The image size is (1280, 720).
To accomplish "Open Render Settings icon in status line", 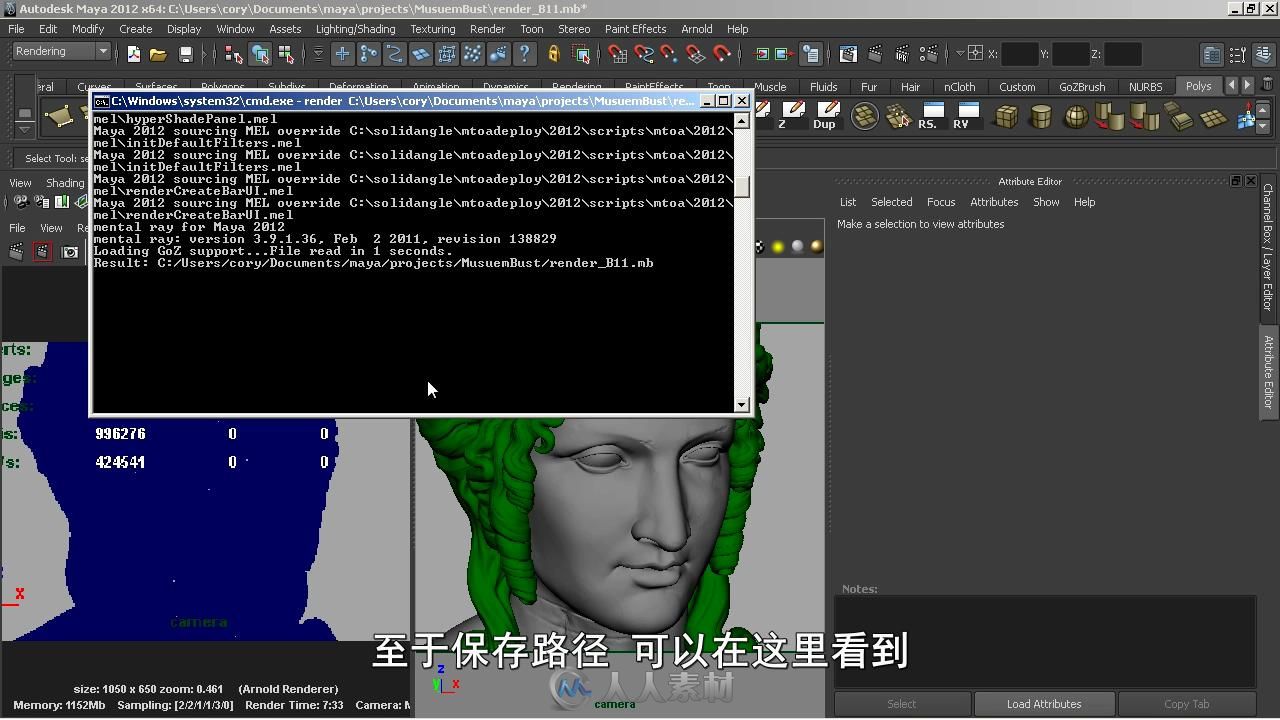I will 929,54.
